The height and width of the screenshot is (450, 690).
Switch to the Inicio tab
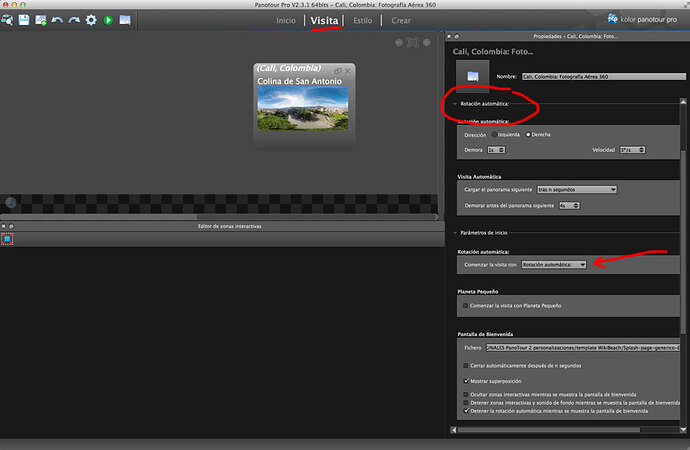286,20
